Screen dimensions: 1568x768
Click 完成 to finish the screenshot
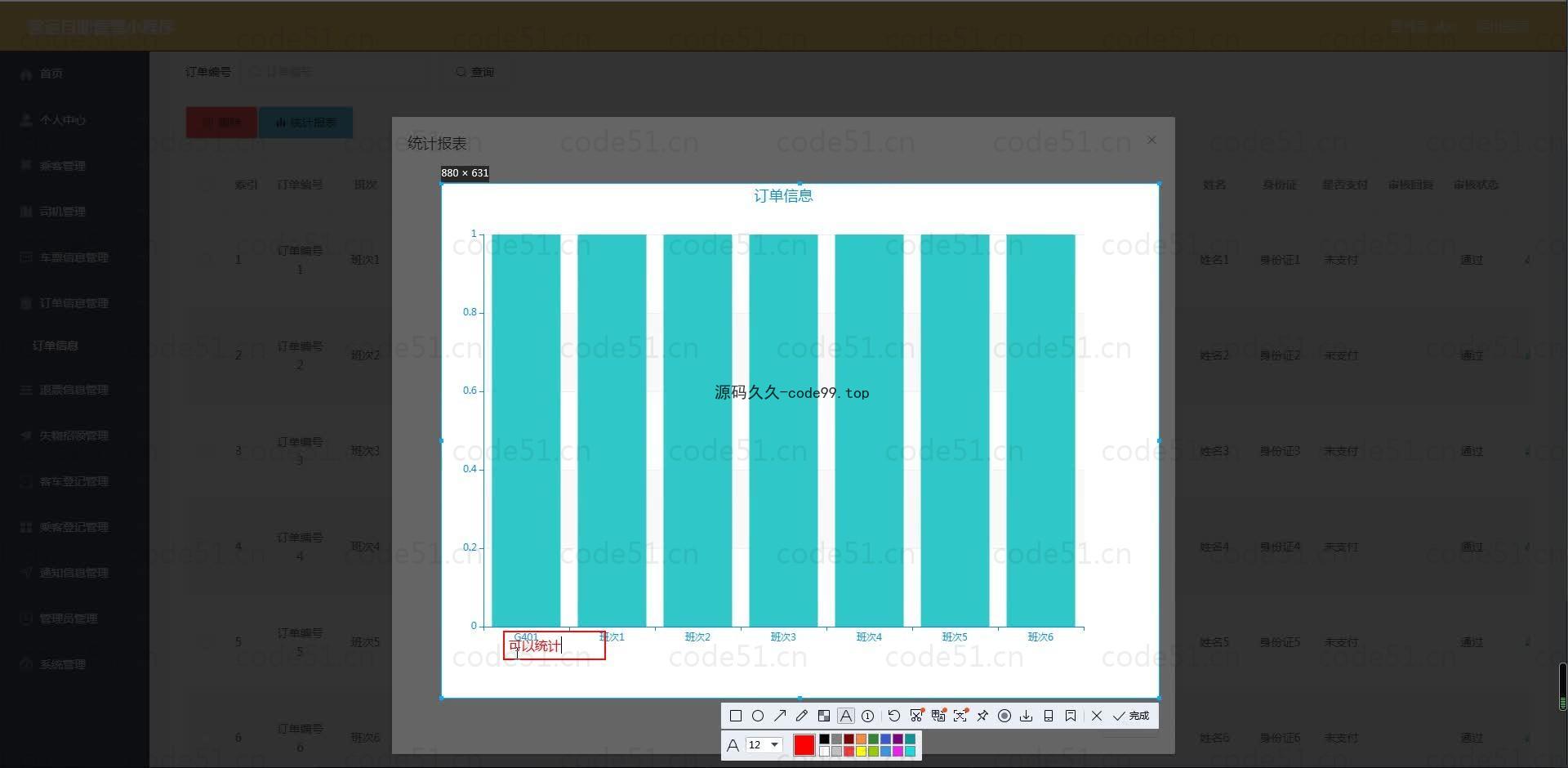coord(1131,716)
